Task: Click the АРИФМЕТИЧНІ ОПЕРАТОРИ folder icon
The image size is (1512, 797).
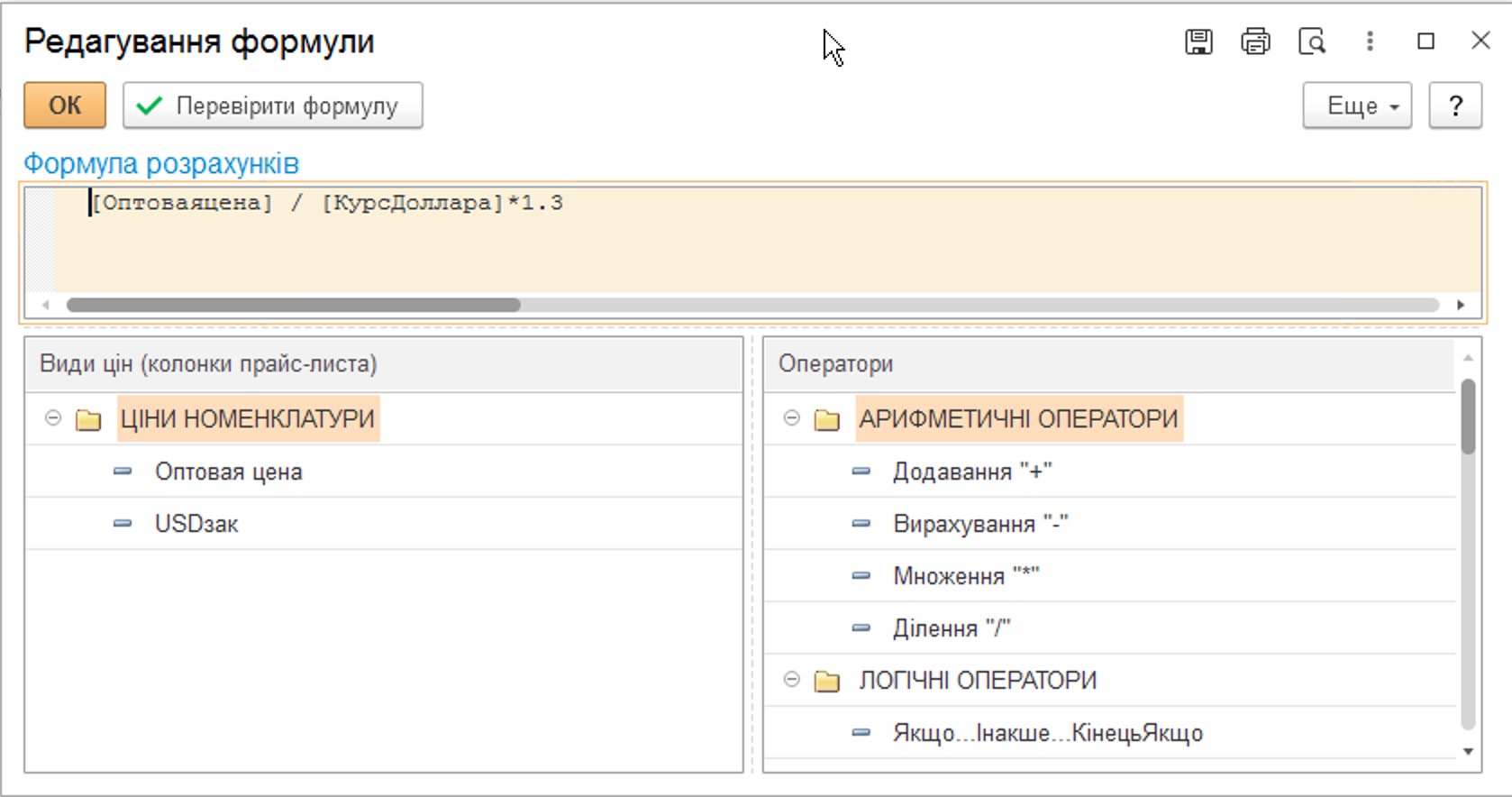Action: 826,419
